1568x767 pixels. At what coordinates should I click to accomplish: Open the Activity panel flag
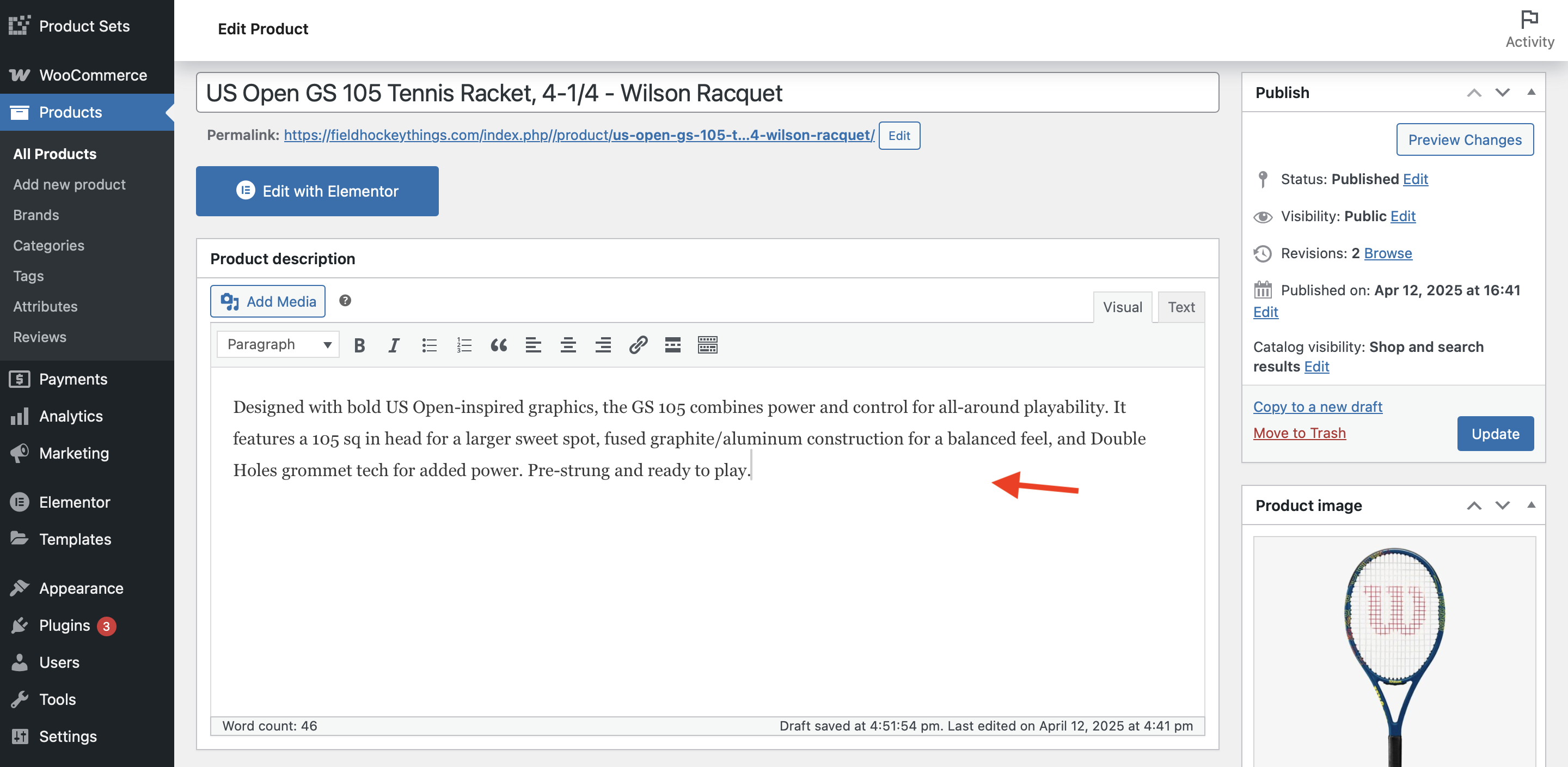tap(1529, 29)
